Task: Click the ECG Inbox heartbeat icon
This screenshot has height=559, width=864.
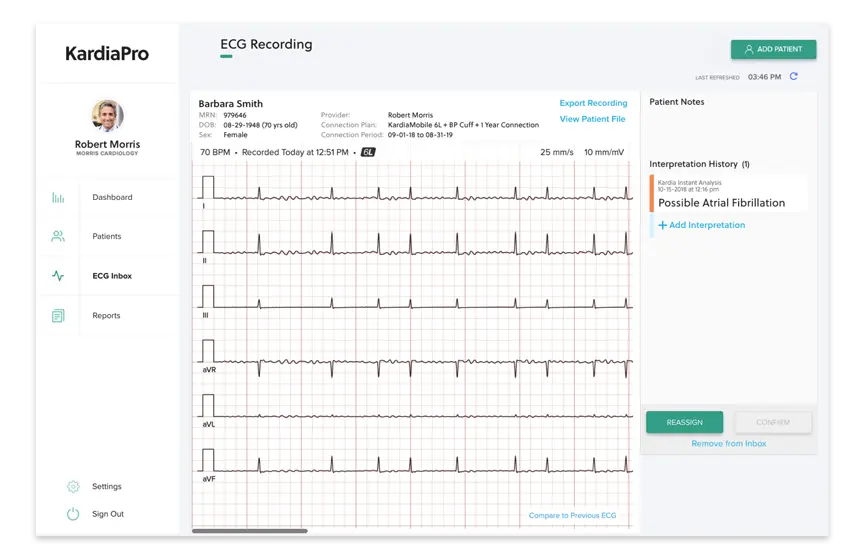Action: (58, 276)
